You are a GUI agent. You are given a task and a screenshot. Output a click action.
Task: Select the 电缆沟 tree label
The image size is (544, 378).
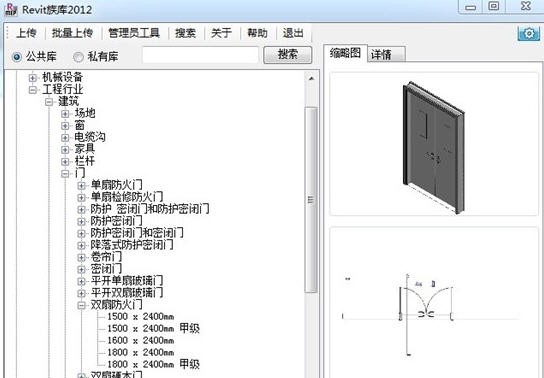[90, 137]
